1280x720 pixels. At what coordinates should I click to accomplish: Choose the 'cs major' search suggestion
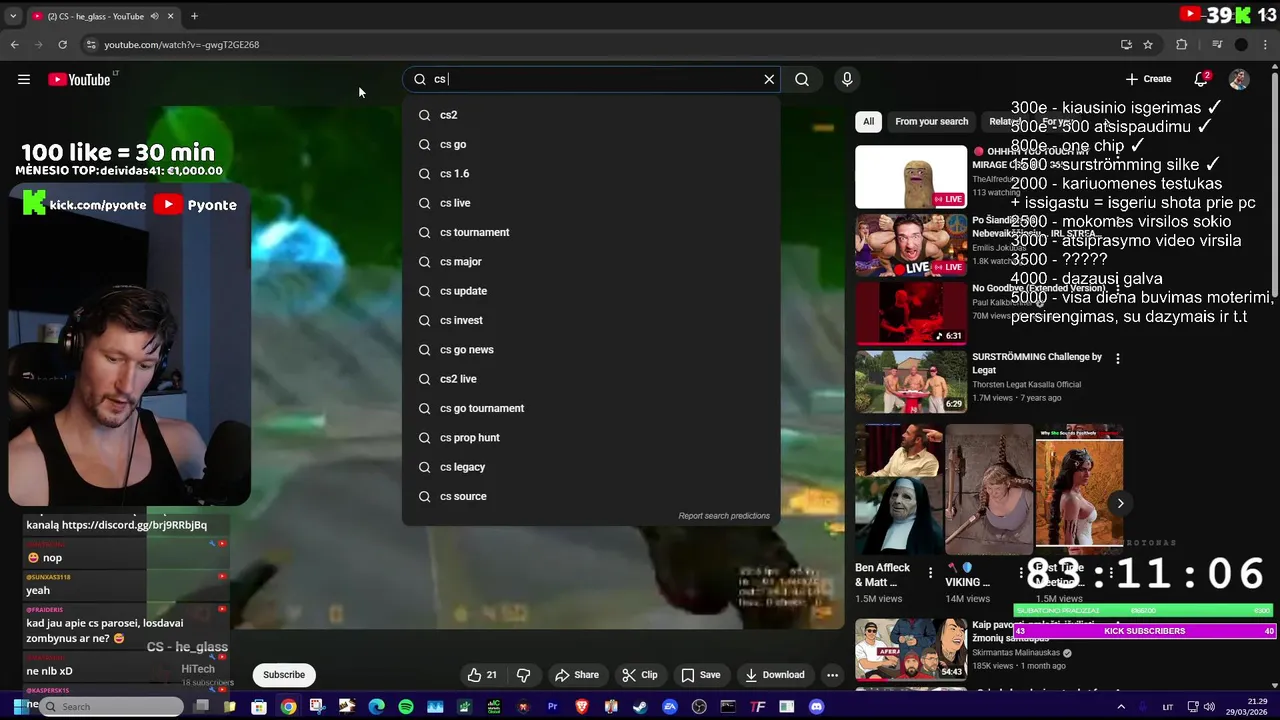pos(591,261)
